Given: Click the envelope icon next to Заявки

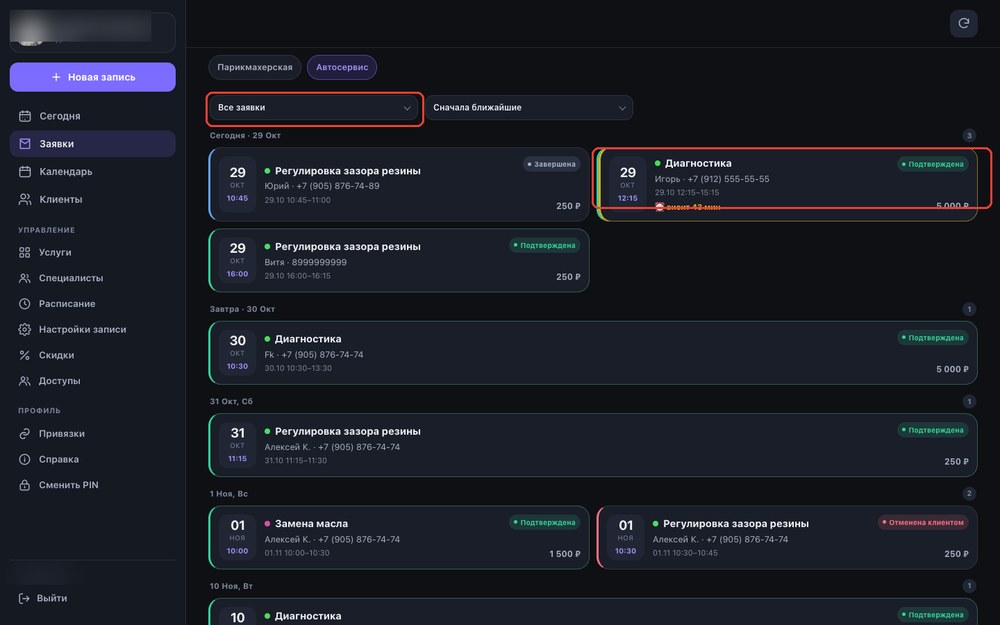Looking at the screenshot, I should tap(25, 144).
